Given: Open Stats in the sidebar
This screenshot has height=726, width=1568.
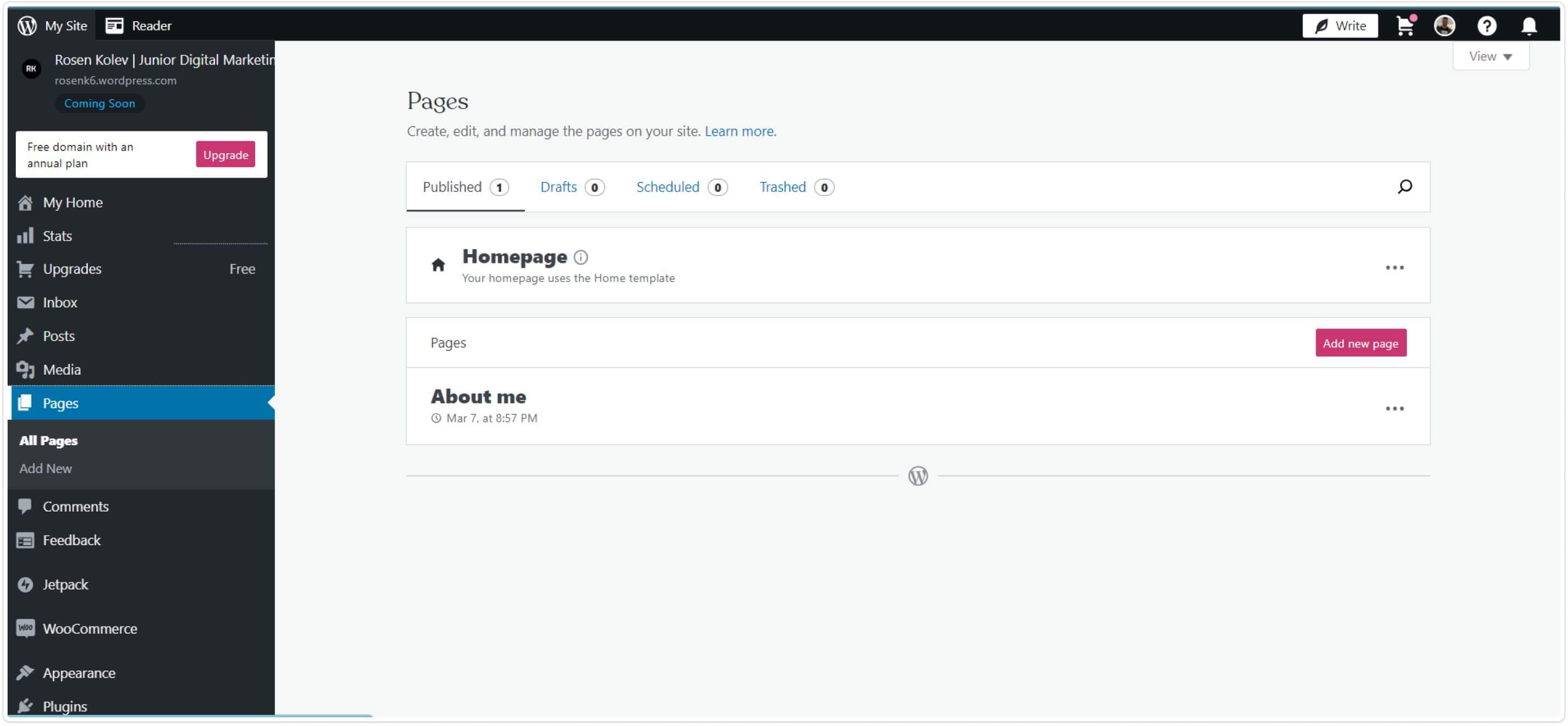Looking at the screenshot, I should (x=141, y=236).
